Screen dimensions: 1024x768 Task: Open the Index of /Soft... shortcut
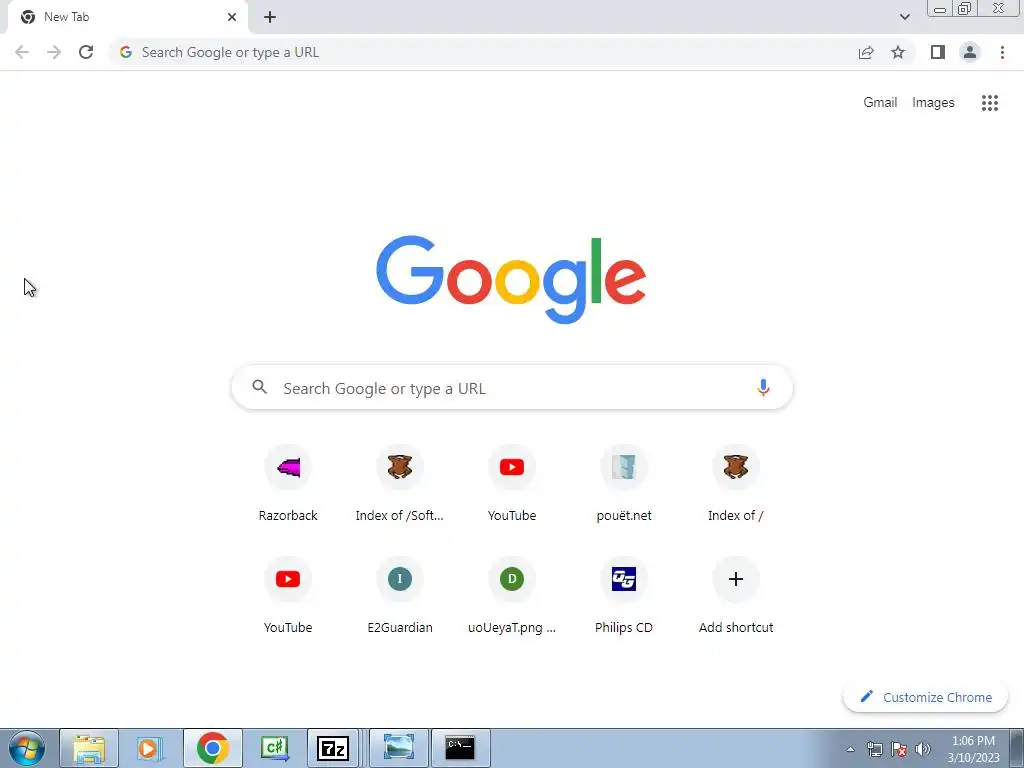(400, 484)
